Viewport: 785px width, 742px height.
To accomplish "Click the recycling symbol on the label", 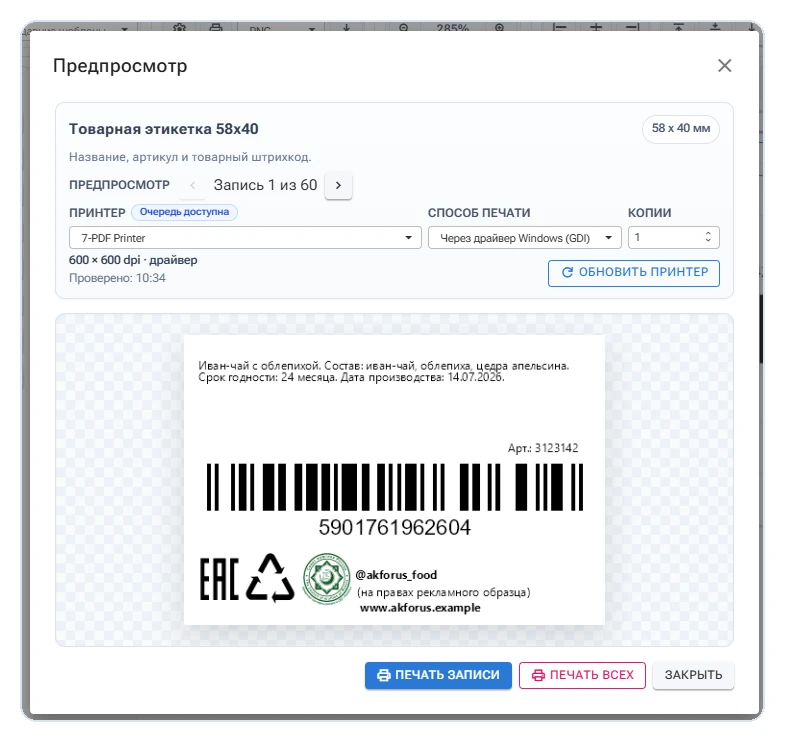I will [270, 578].
